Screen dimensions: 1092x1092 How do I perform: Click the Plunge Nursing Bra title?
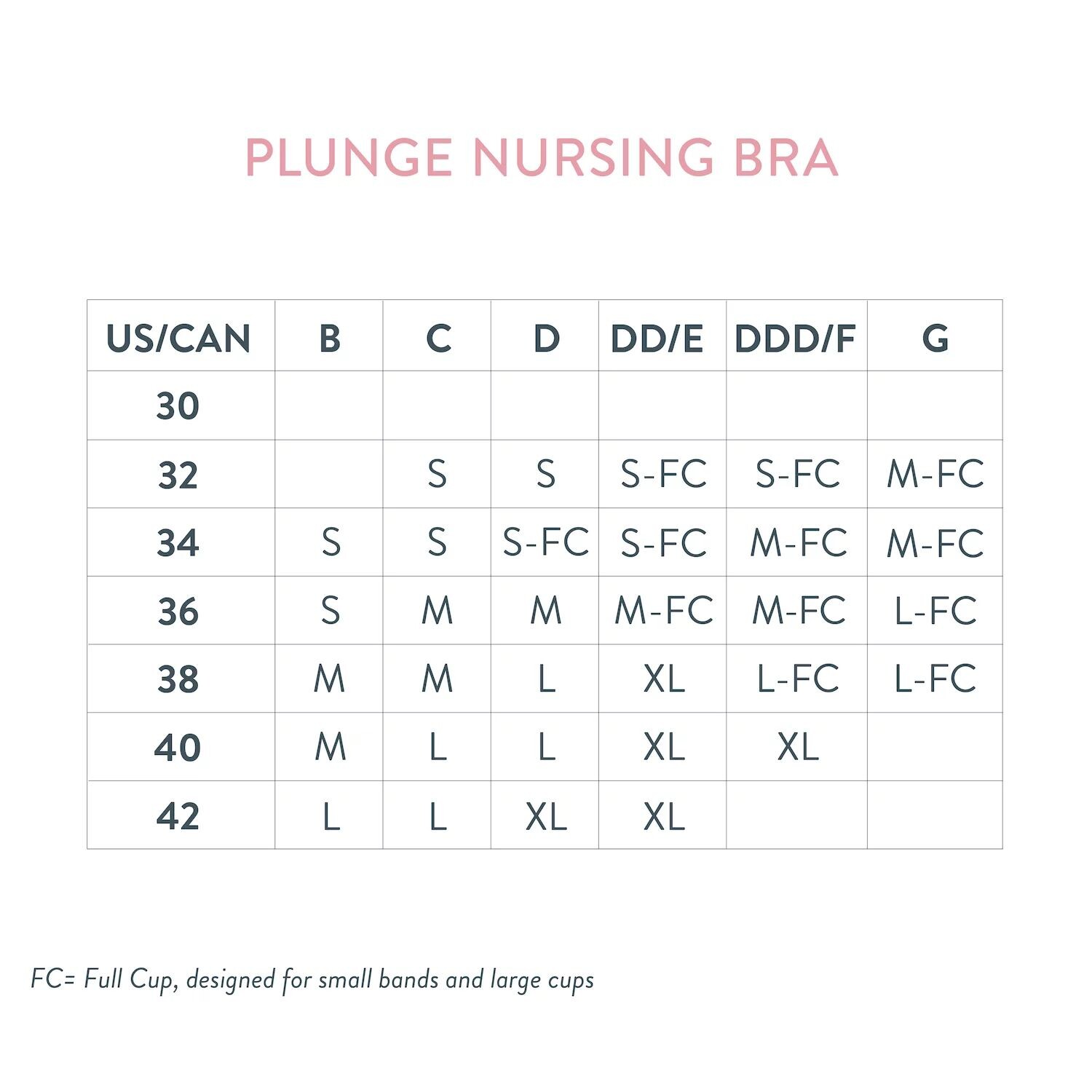coord(542,158)
